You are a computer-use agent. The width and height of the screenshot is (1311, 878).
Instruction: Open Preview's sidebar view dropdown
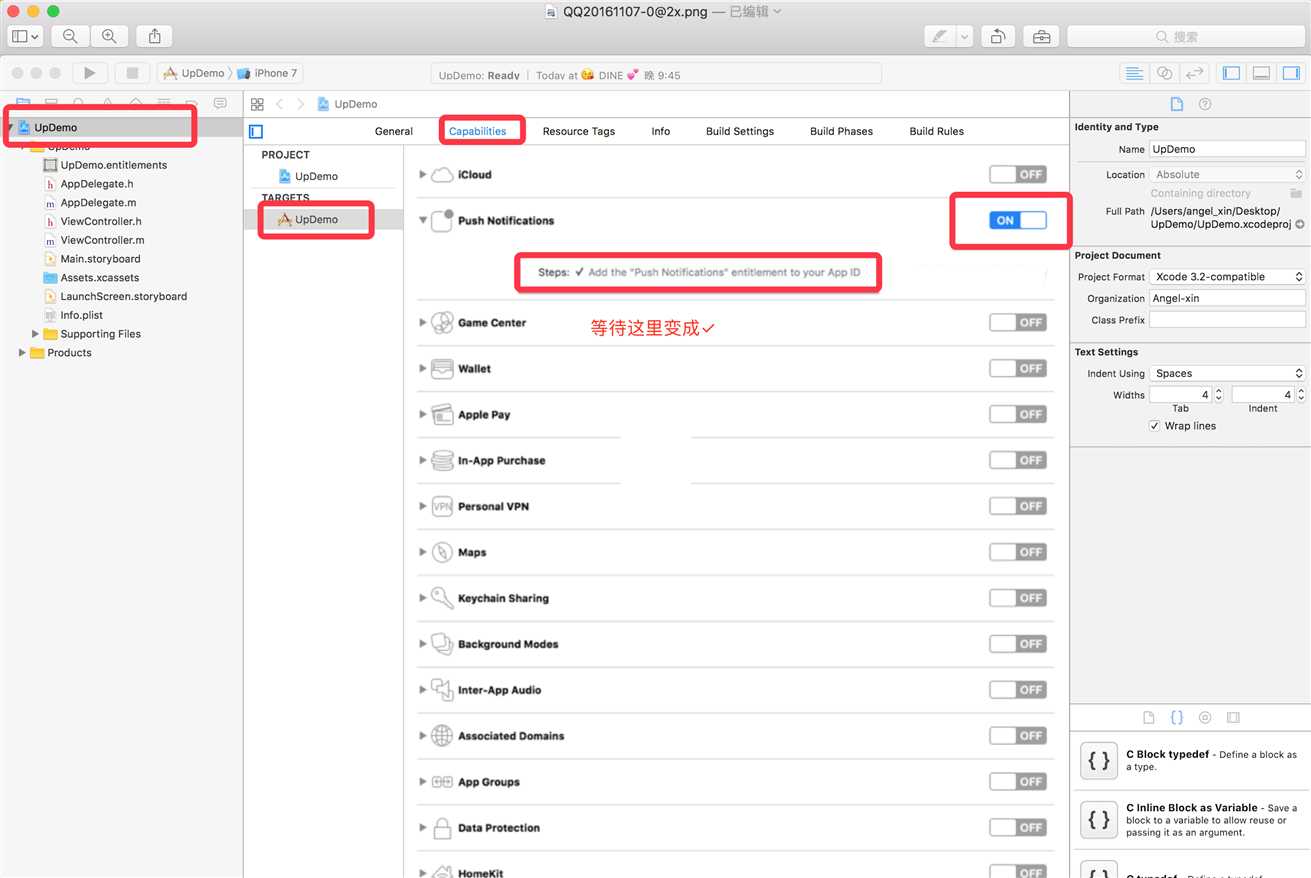coord(25,36)
